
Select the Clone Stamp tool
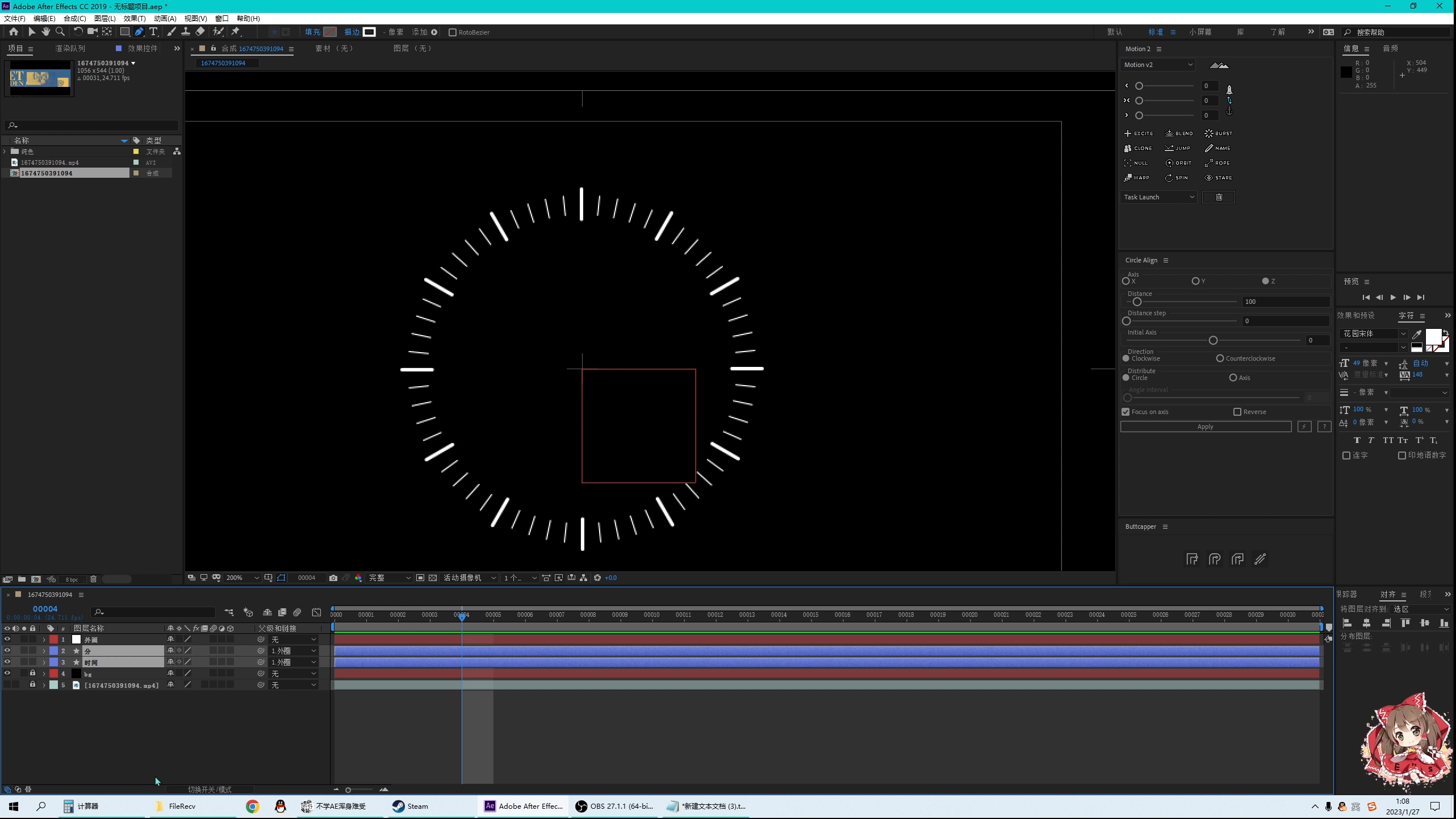[x=185, y=32]
